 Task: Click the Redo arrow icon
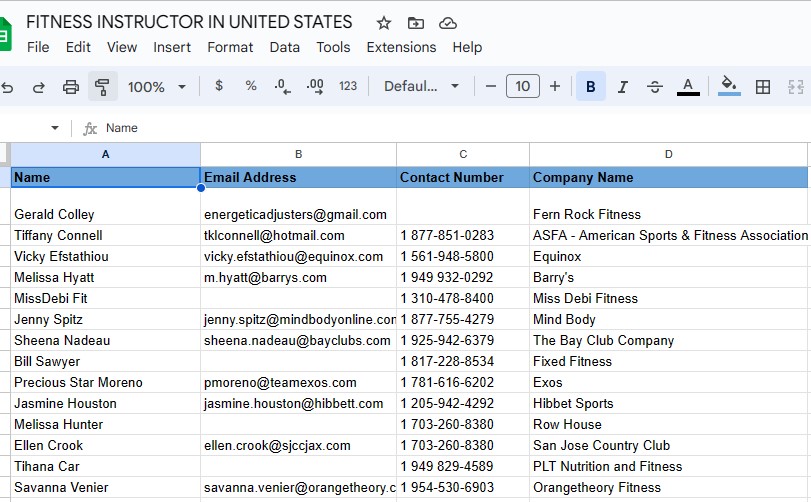39,87
